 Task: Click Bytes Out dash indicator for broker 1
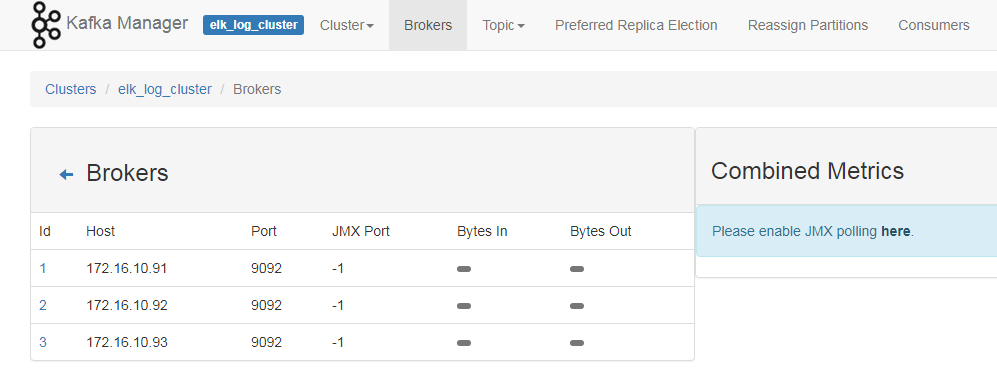pos(577,269)
